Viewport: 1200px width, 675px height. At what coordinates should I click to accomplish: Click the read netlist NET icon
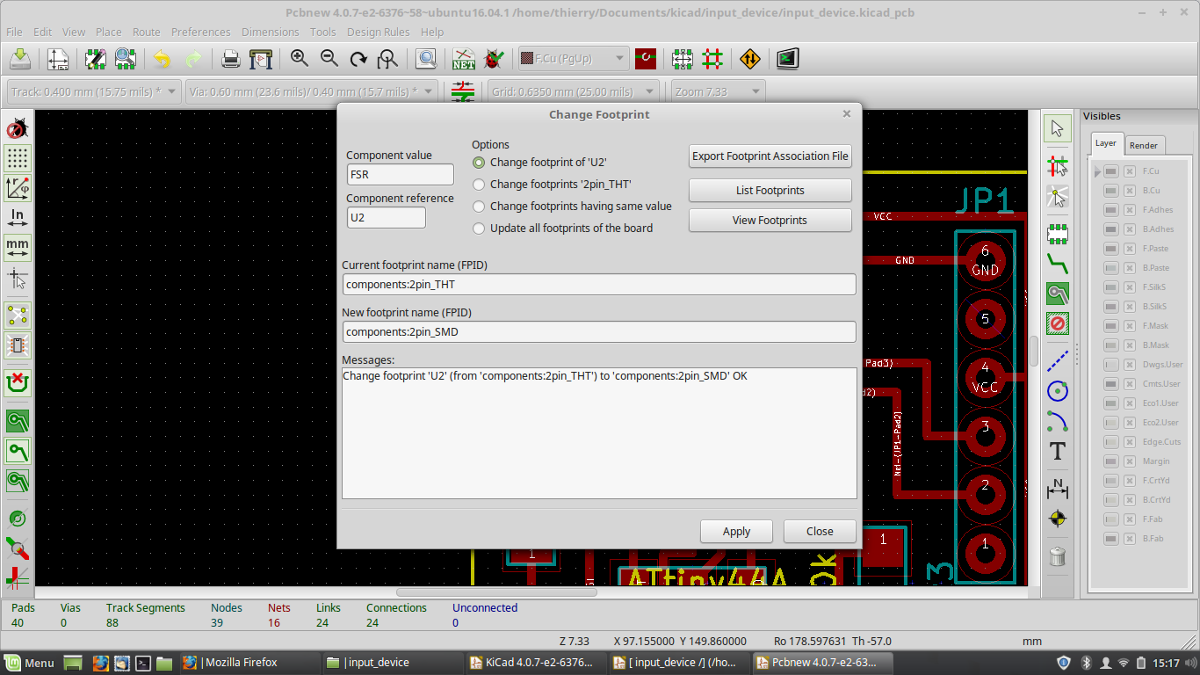click(x=463, y=59)
